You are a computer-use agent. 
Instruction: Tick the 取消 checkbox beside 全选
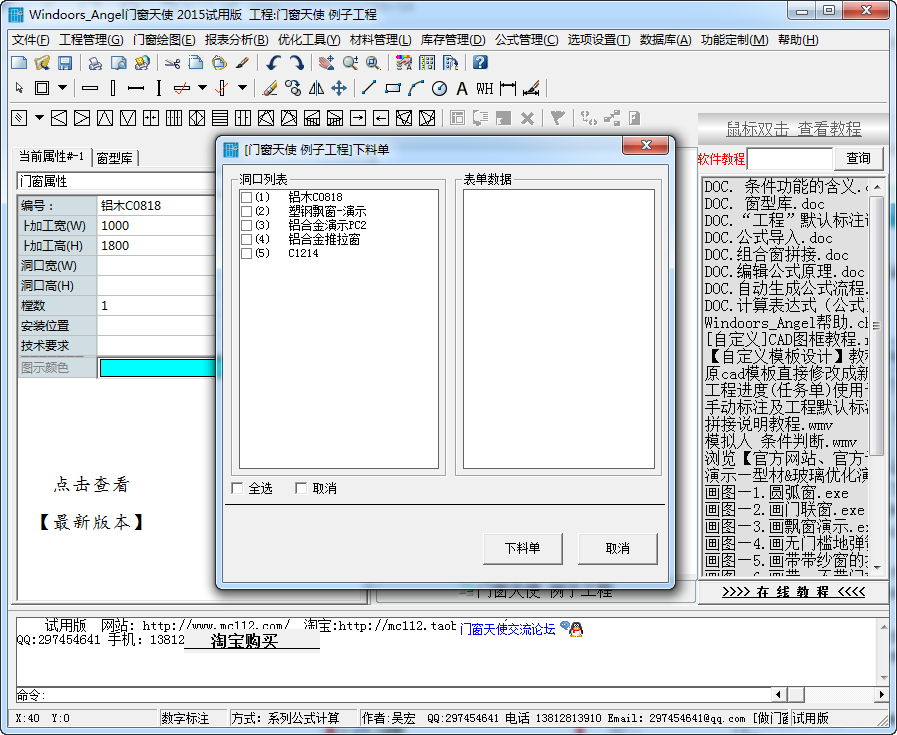click(x=301, y=488)
